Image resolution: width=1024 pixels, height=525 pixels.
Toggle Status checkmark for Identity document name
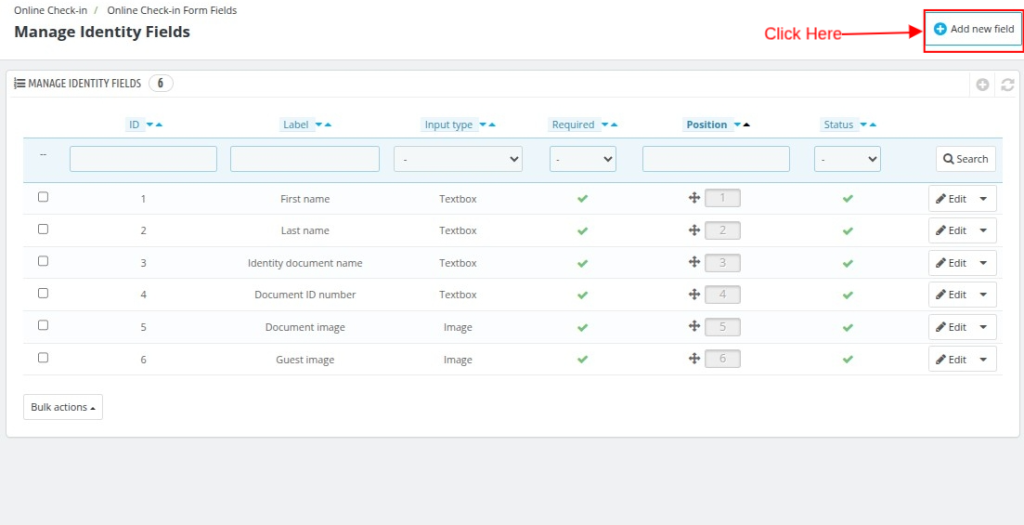pos(847,262)
